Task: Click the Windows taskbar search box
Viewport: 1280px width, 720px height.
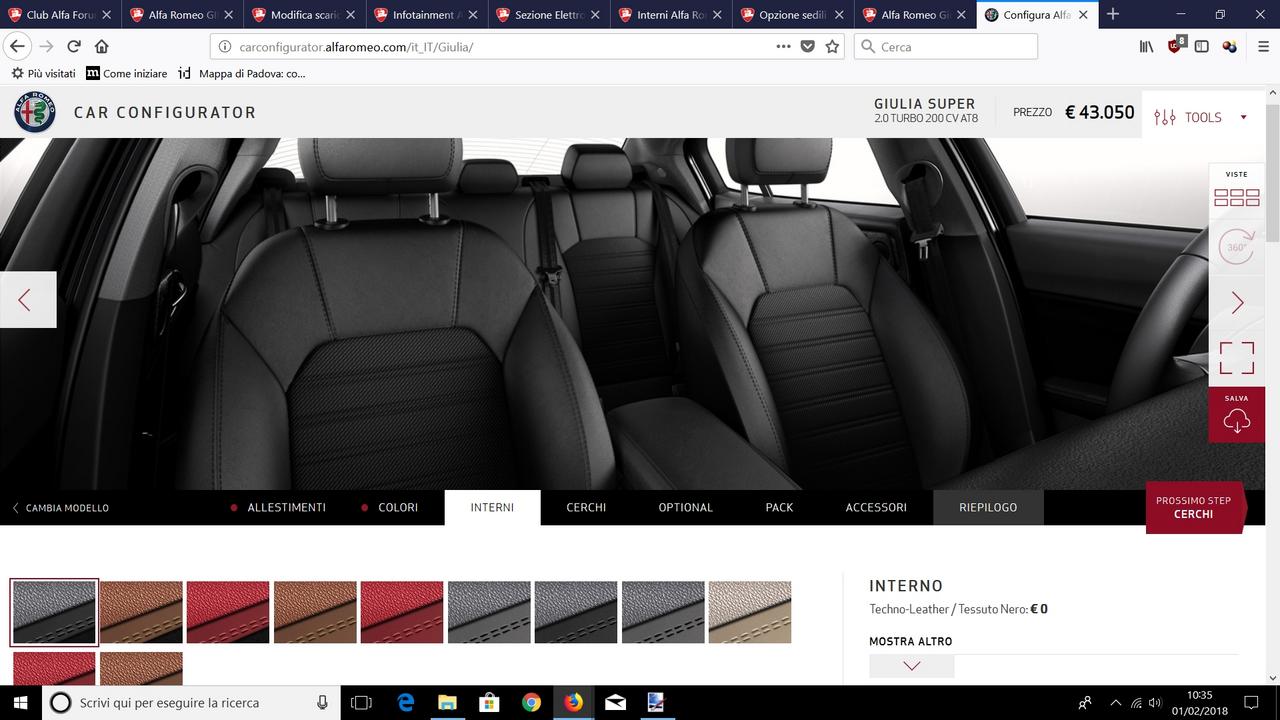Action: point(190,703)
